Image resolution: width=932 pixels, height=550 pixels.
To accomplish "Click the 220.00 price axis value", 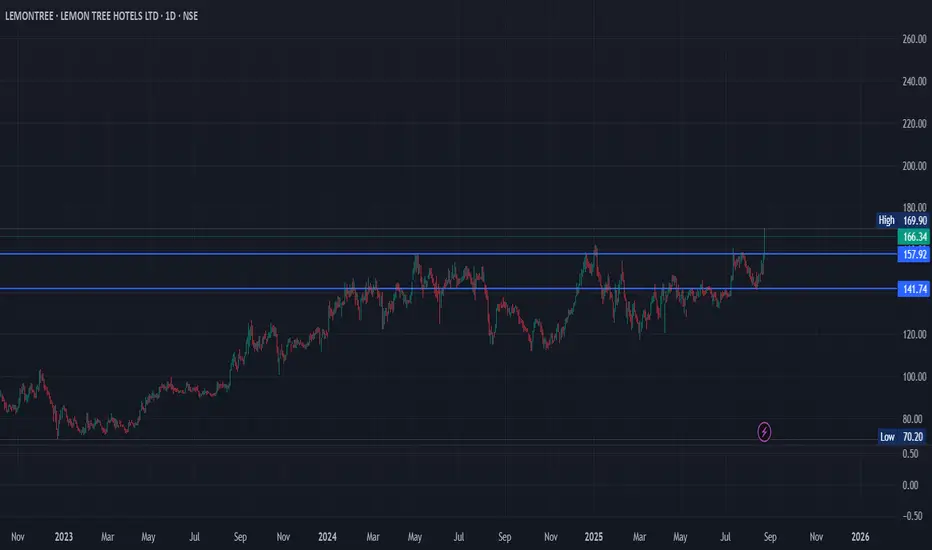I will tap(914, 123).
